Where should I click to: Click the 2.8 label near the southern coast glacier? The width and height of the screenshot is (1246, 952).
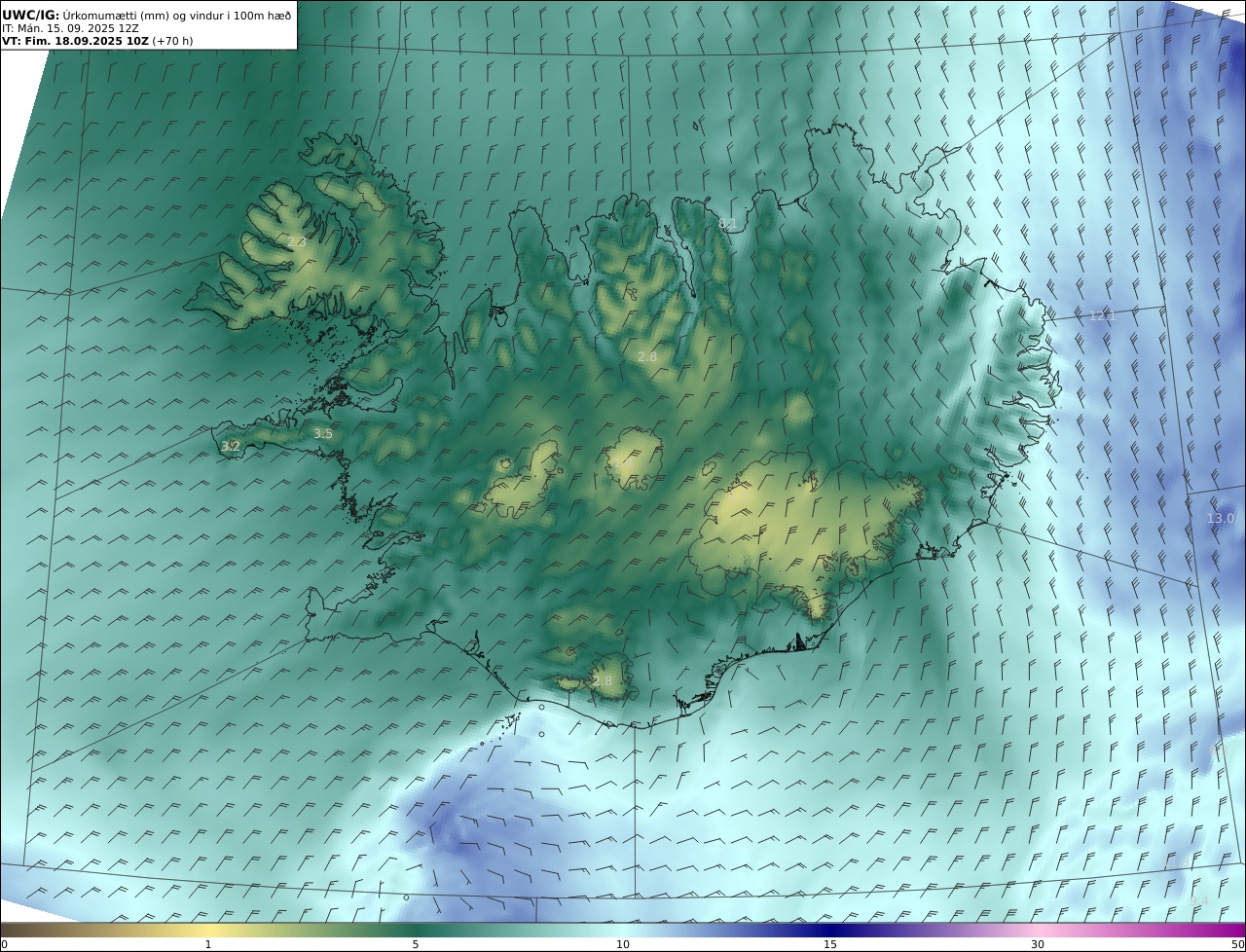[603, 680]
